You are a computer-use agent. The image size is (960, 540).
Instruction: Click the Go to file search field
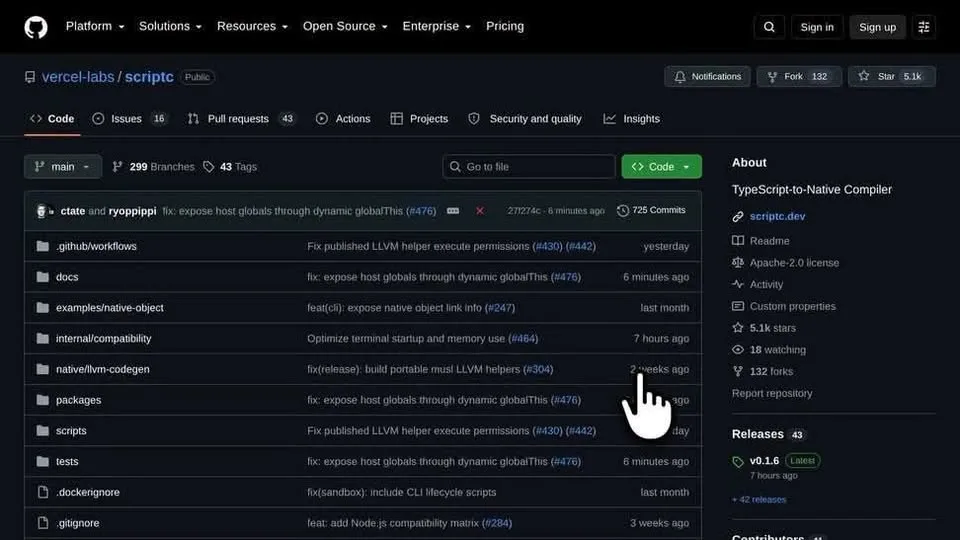click(529, 167)
